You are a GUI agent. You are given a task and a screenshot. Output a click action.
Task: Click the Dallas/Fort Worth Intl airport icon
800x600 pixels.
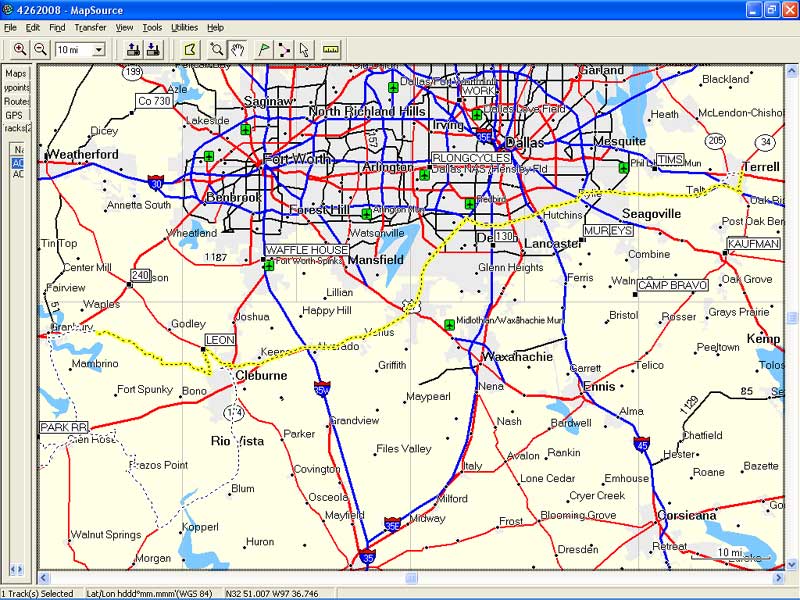(x=393, y=87)
